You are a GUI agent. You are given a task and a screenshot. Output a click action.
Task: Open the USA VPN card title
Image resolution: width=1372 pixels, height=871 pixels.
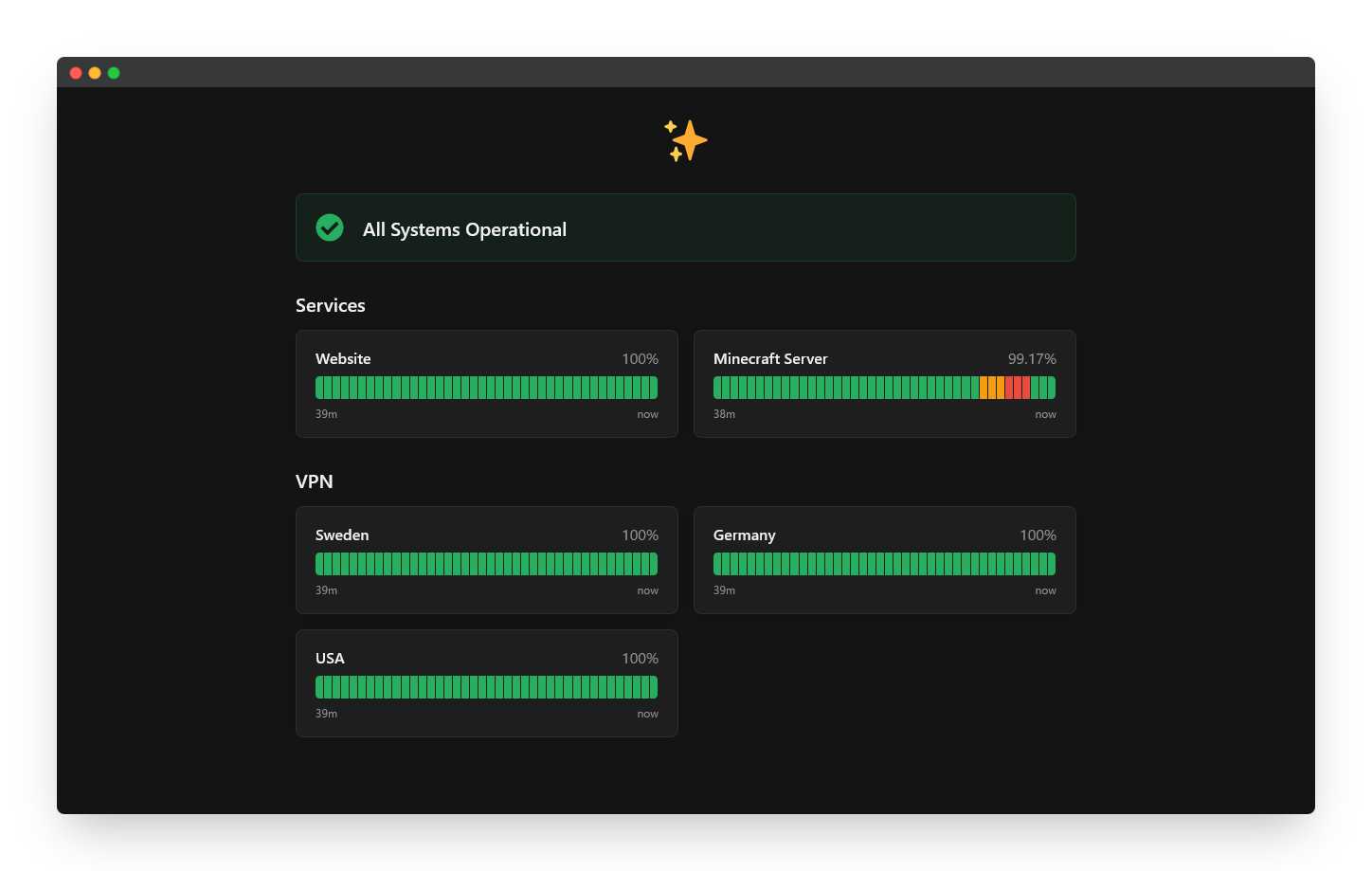tap(330, 659)
